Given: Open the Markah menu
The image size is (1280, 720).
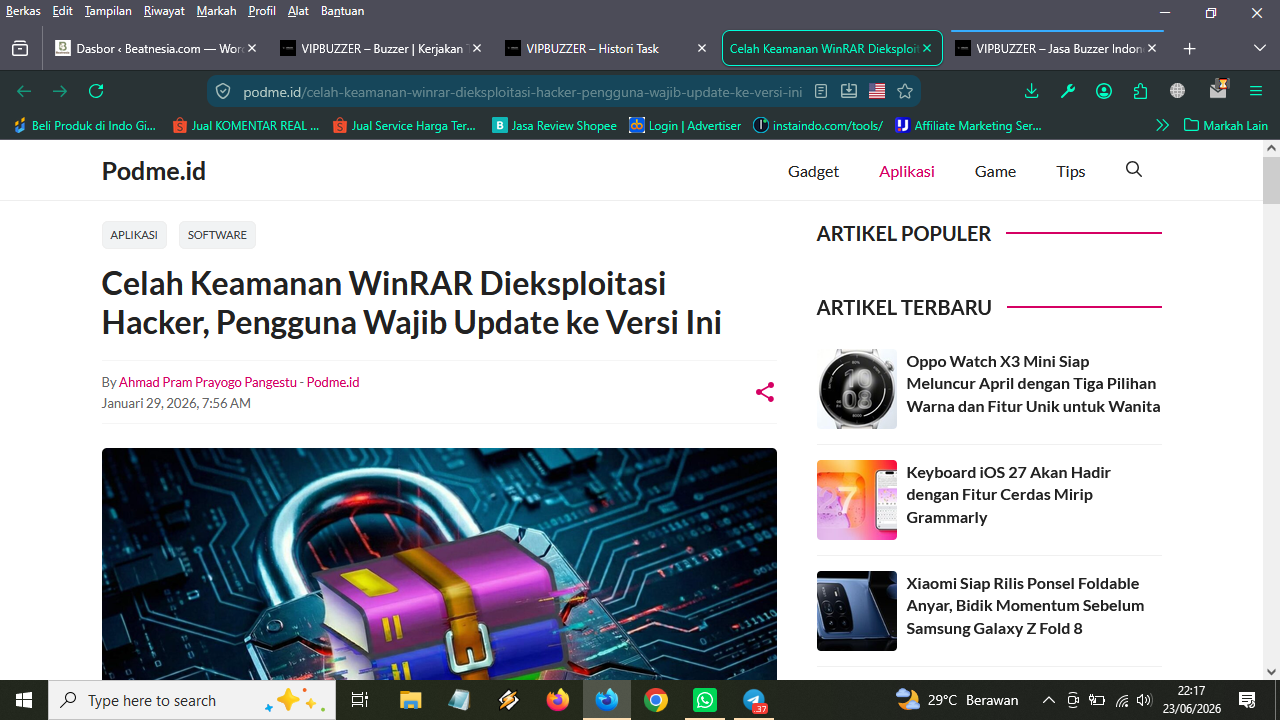Looking at the screenshot, I should [x=216, y=11].
